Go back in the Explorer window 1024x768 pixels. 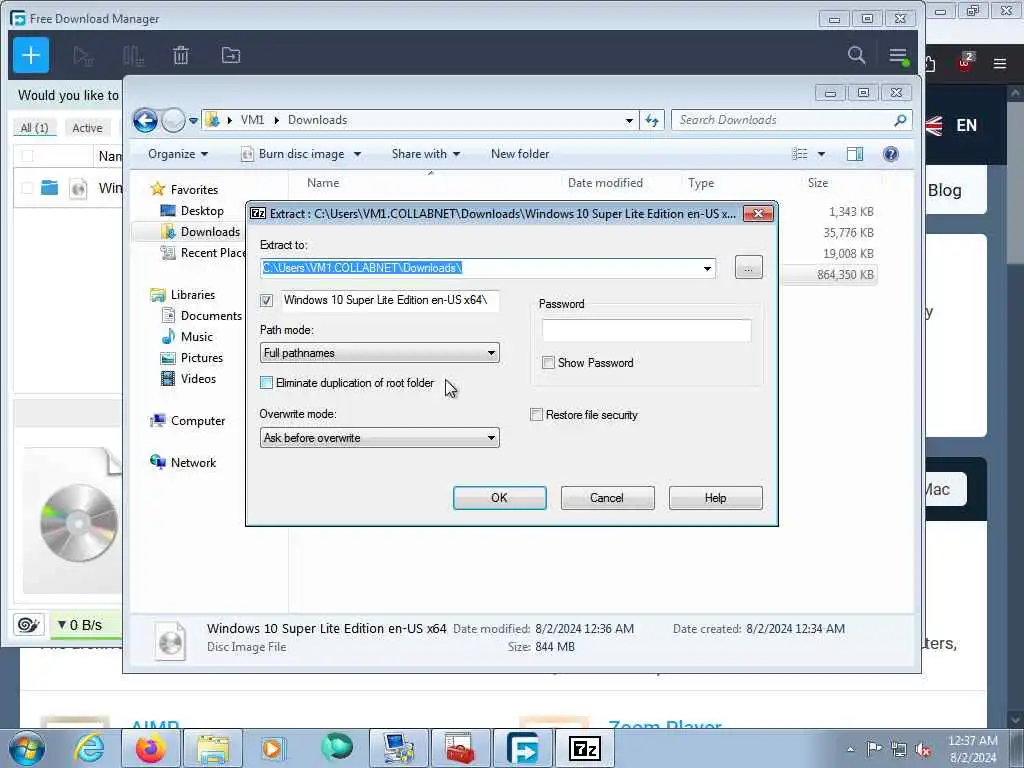(145, 120)
